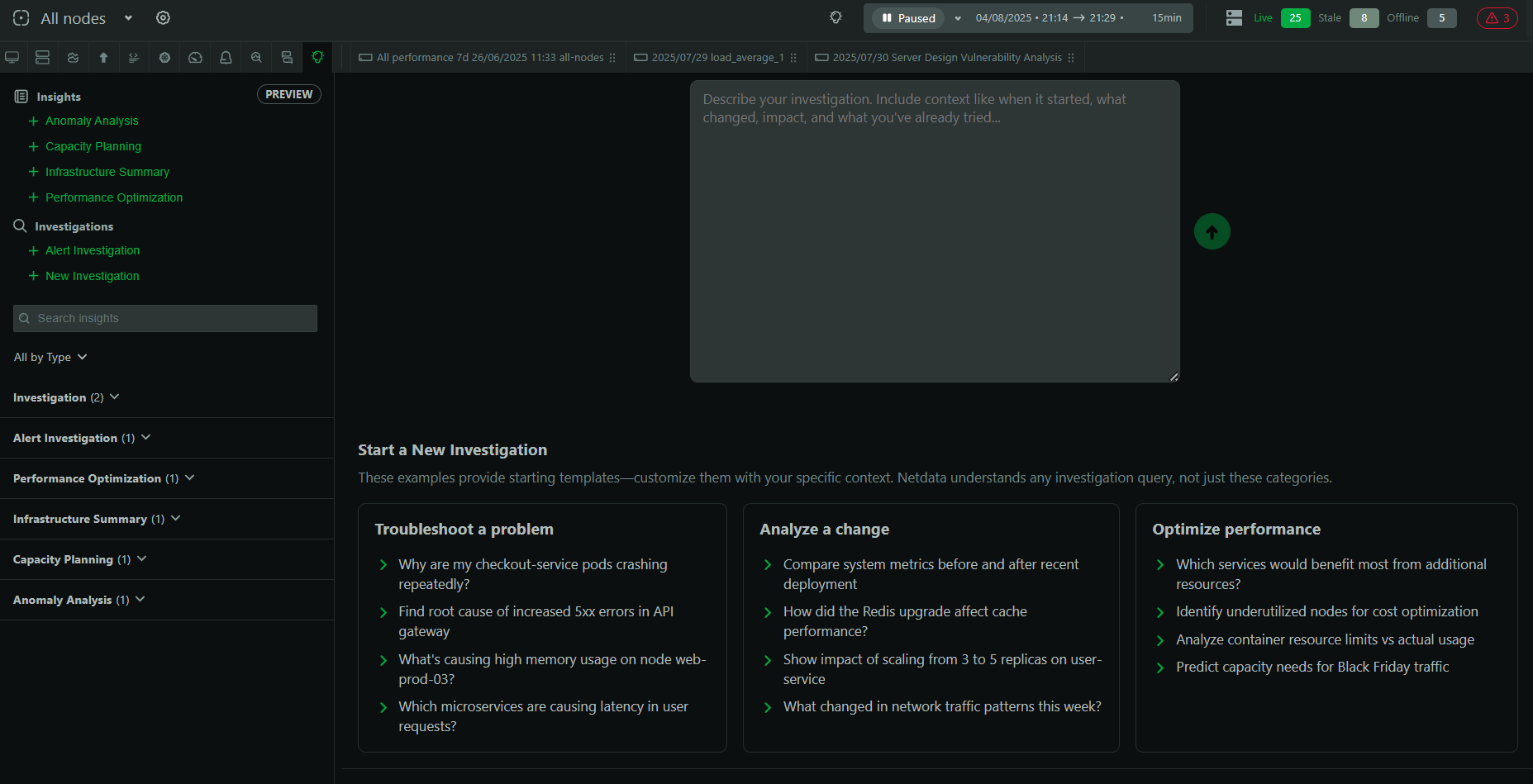1533x784 pixels.
Task: Click the settings gear next to All nodes
Action: tap(163, 18)
